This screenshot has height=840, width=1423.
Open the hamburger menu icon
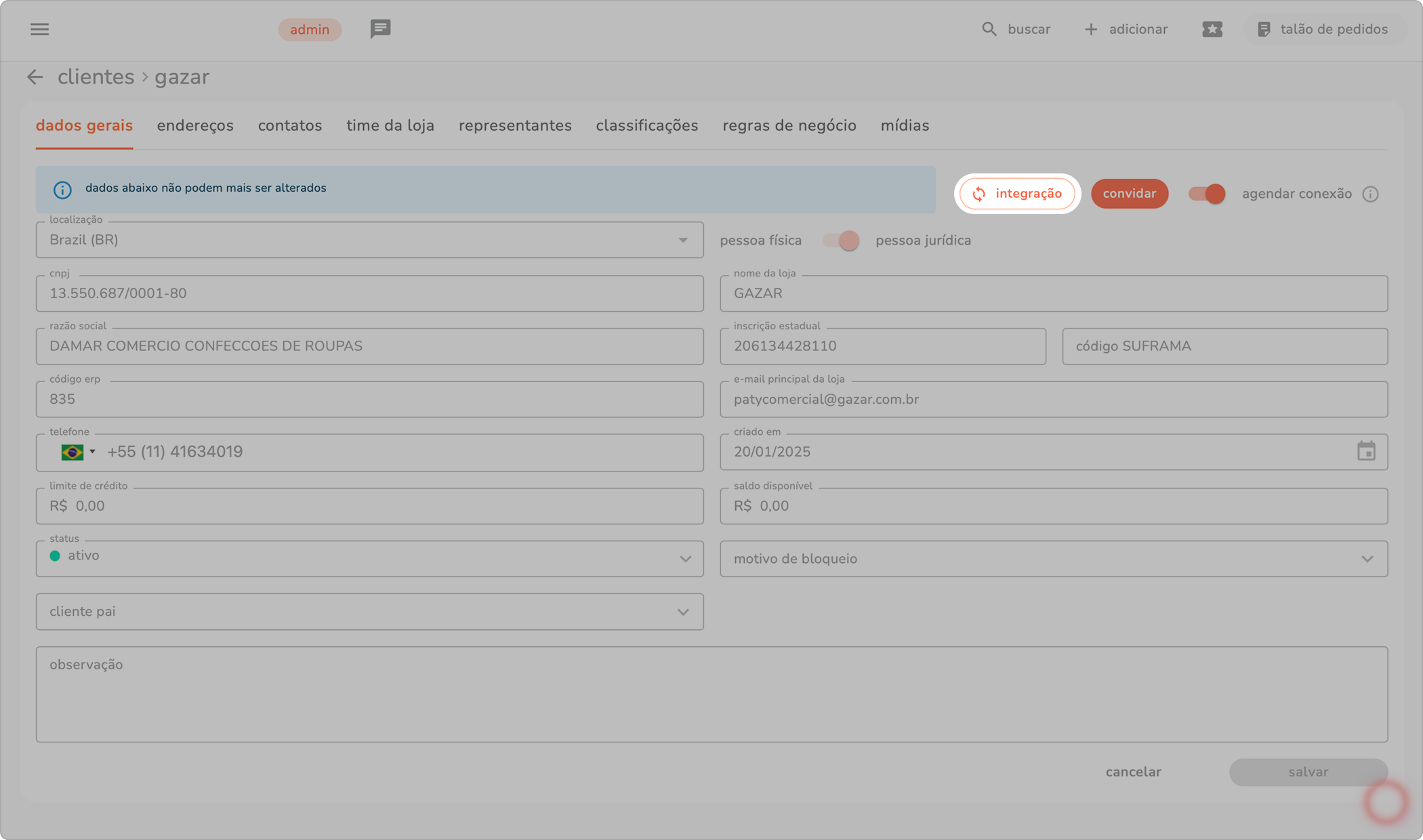(x=39, y=29)
